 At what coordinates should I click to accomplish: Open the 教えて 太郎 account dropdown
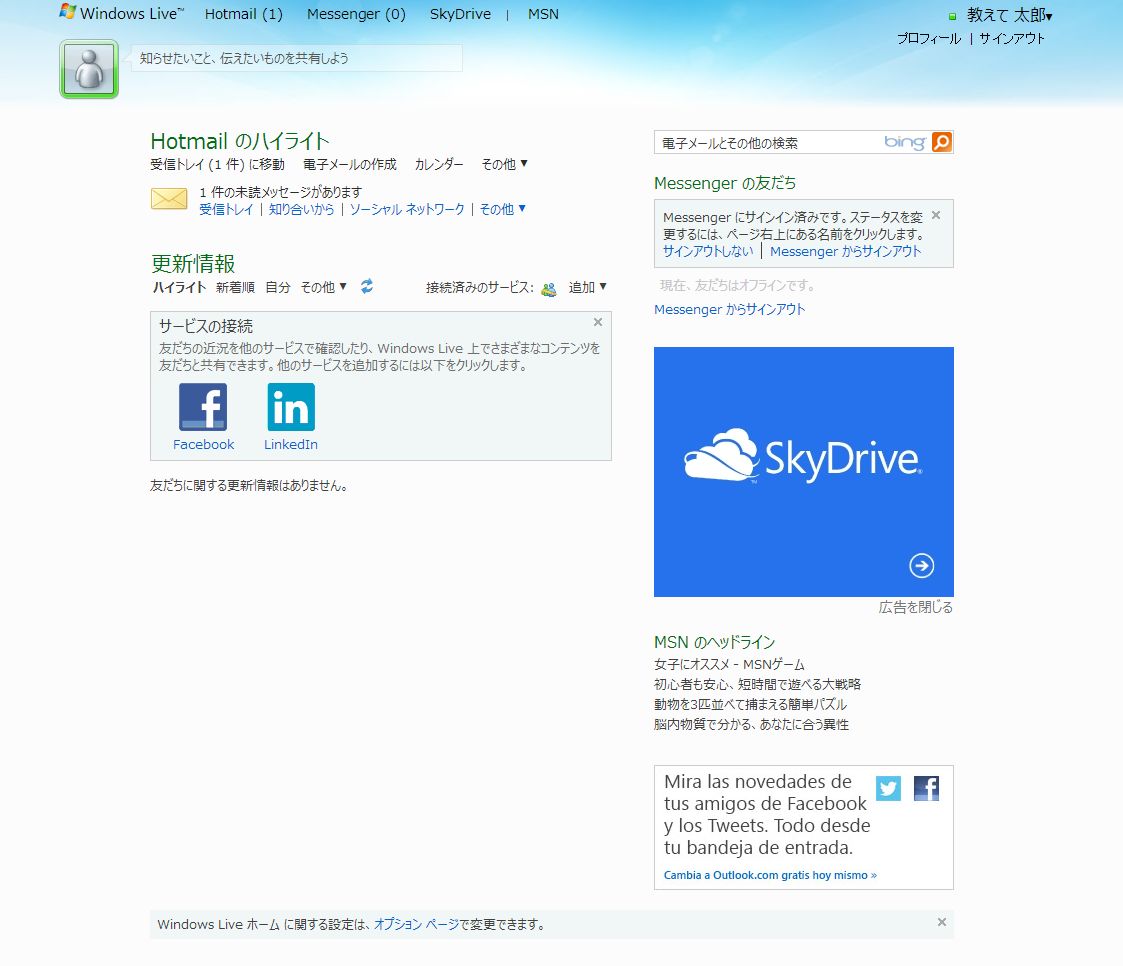(x=1009, y=15)
